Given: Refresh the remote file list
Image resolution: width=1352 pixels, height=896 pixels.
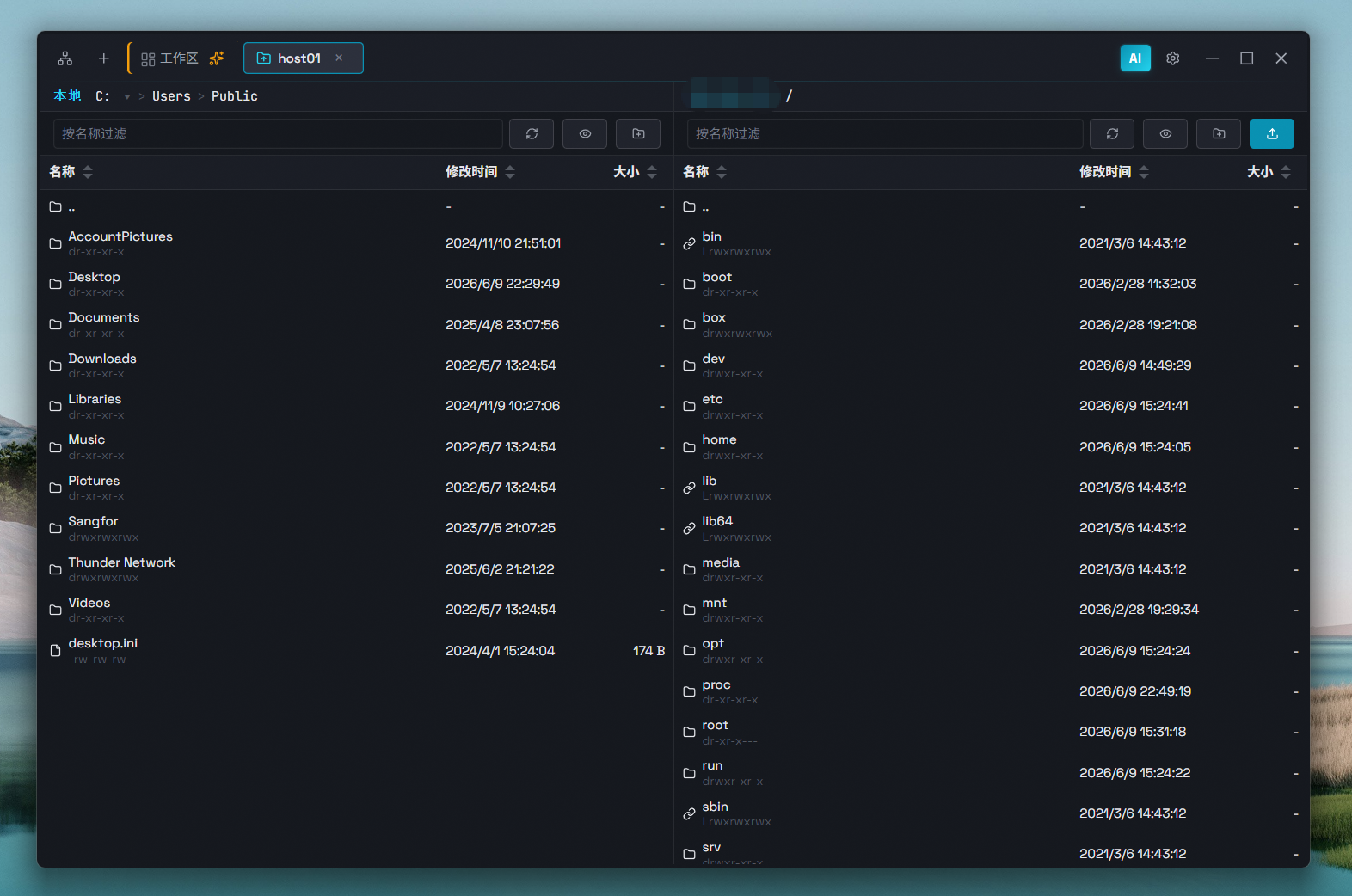Looking at the screenshot, I should tap(1112, 134).
